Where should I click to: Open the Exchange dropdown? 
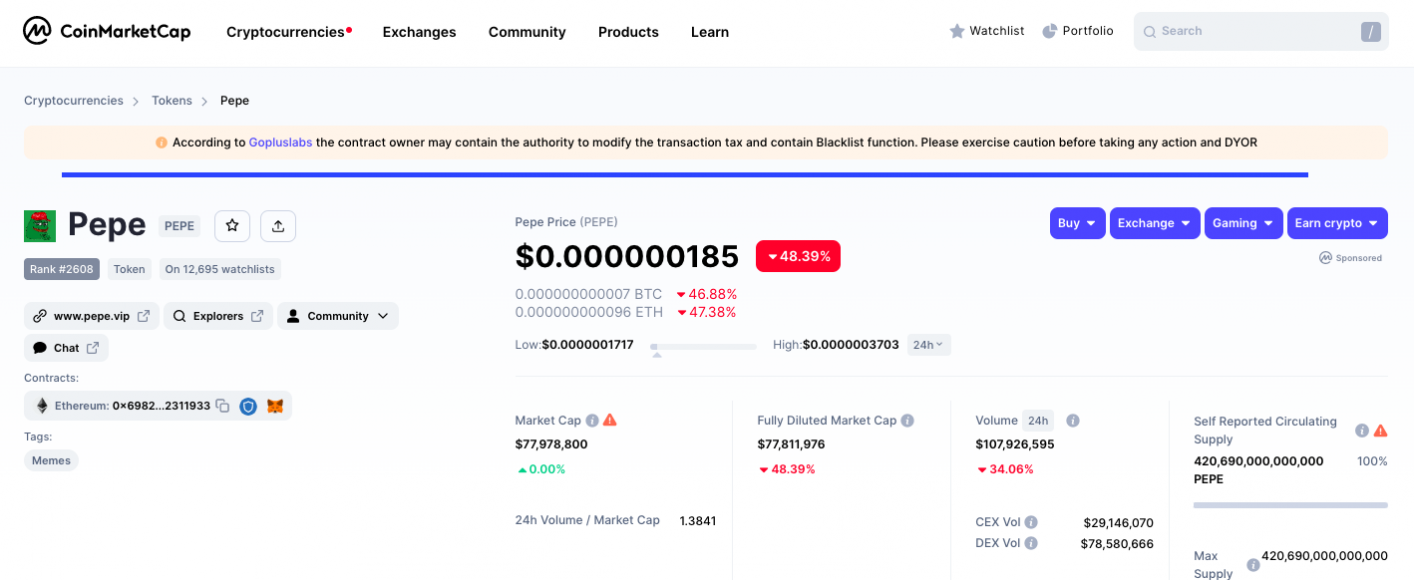(x=1155, y=223)
